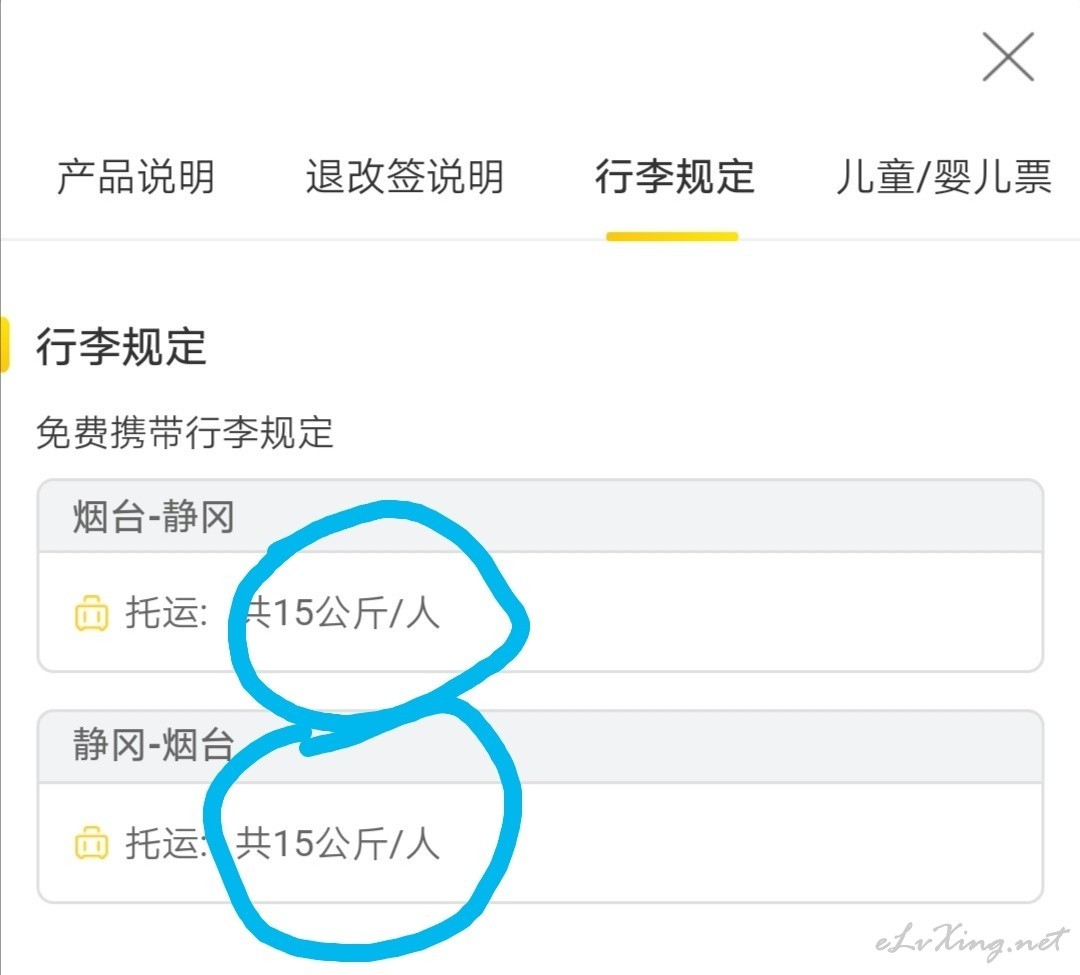
Task: Click the 托运 label for 静冈-烟台
Action: pyautogui.click(x=167, y=843)
